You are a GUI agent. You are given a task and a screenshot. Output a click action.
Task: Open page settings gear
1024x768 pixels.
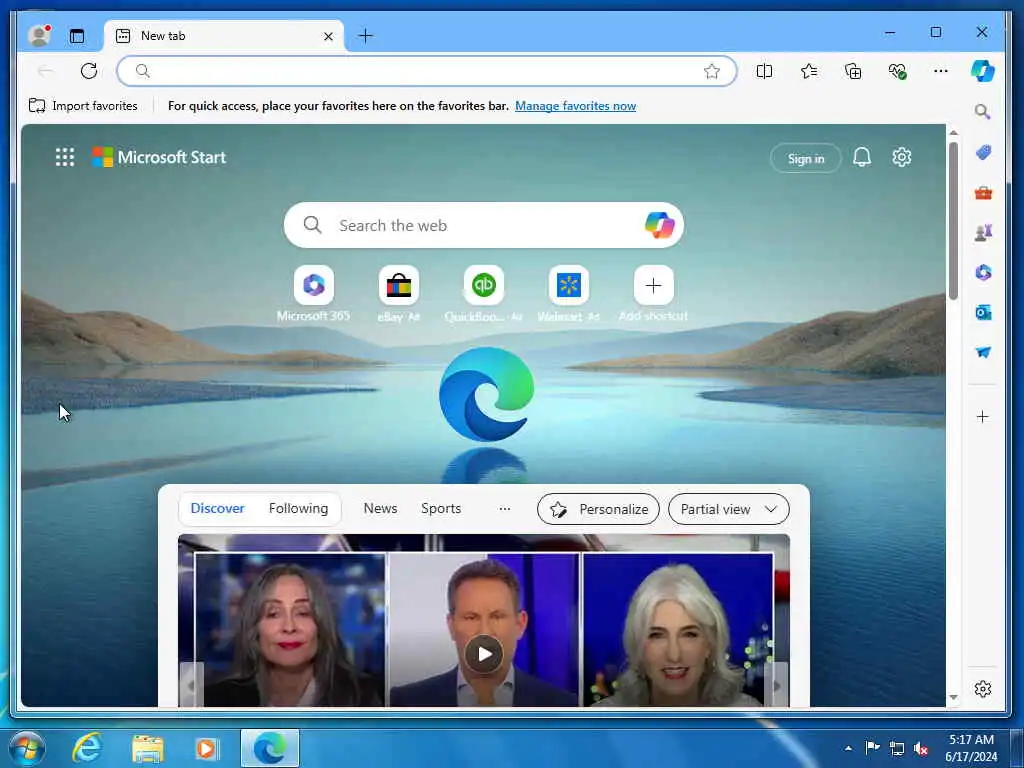[901, 157]
